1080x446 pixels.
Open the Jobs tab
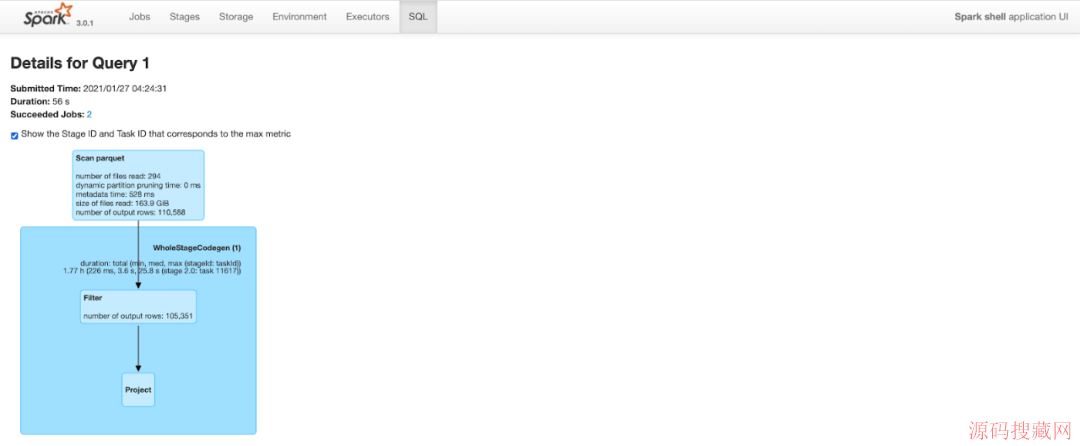(x=140, y=17)
